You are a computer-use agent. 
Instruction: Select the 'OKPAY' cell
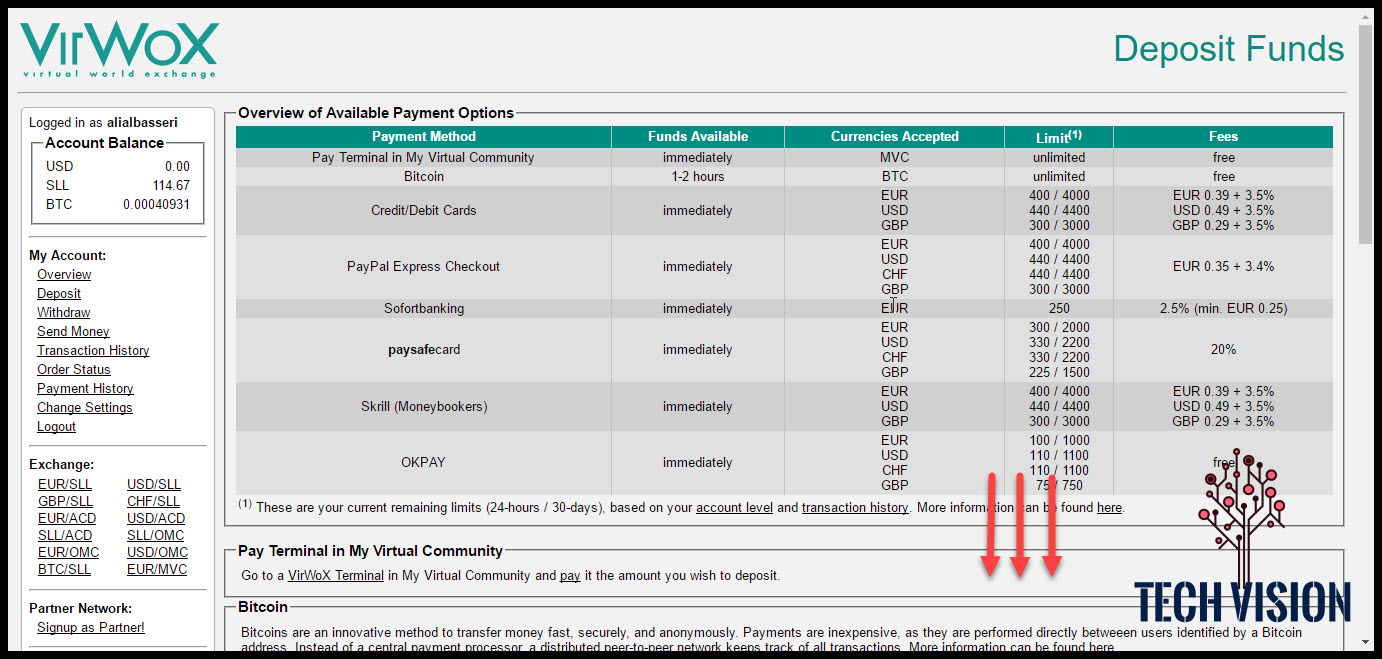[424, 463]
